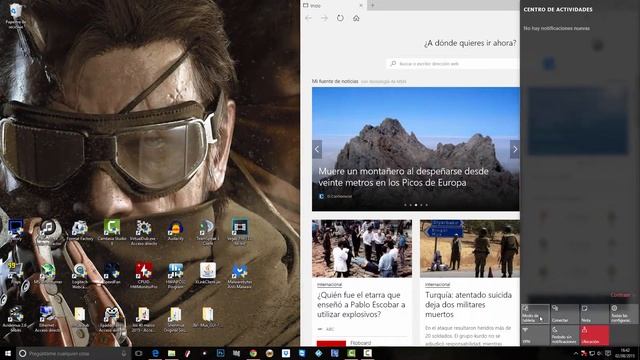The height and width of the screenshot is (360, 640).
Task: Open the Camtasia Studio desktop shortcut
Action: [112, 232]
